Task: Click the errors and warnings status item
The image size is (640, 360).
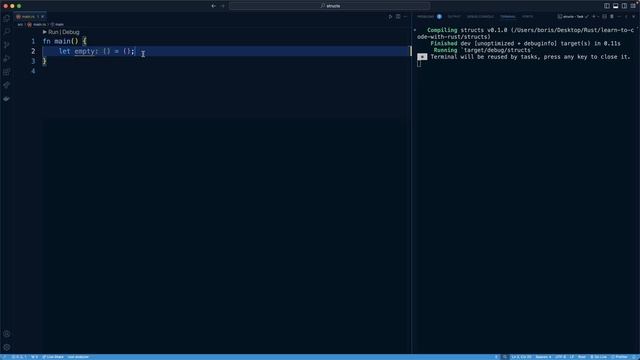Action: tap(19, 357)
